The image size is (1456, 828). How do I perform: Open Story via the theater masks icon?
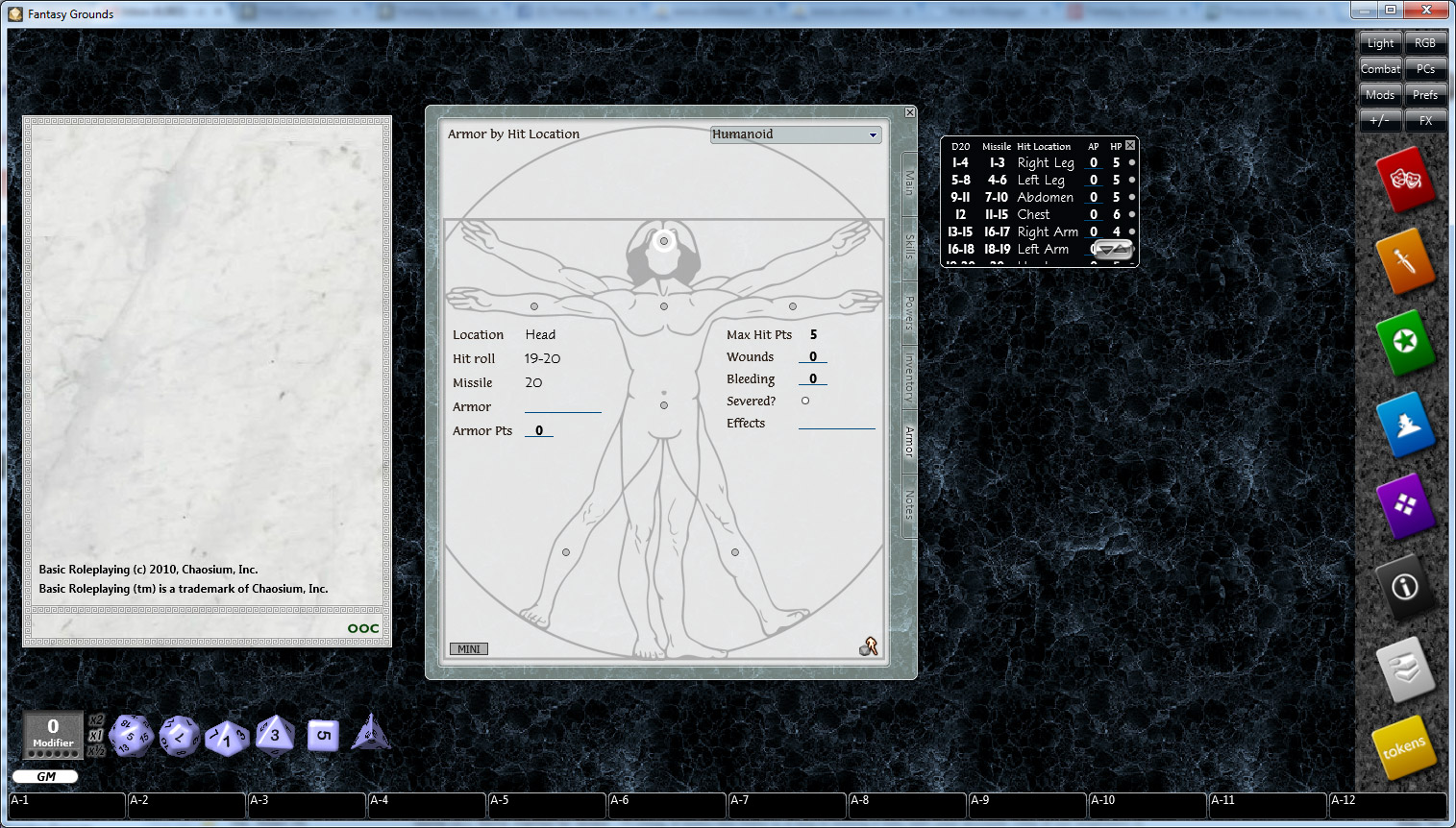coord(1406,179)
